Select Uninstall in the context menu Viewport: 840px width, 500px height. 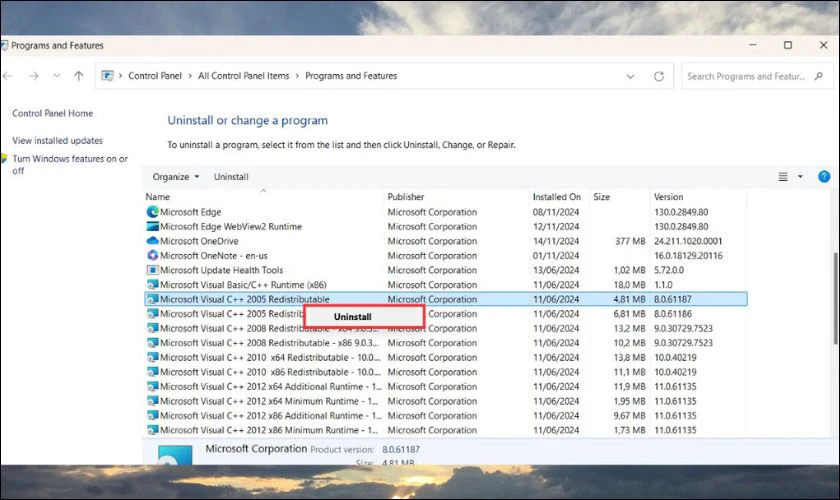click(364, 317)
